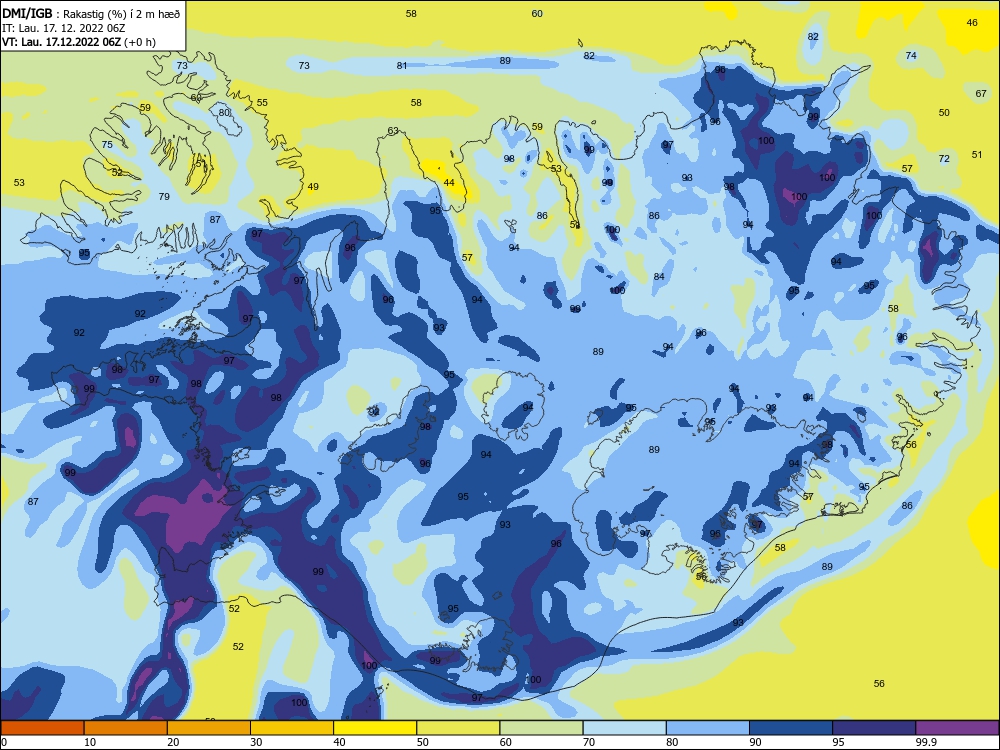
Task: Click the humidity value '46' on the map
Action: coord(972,22)
